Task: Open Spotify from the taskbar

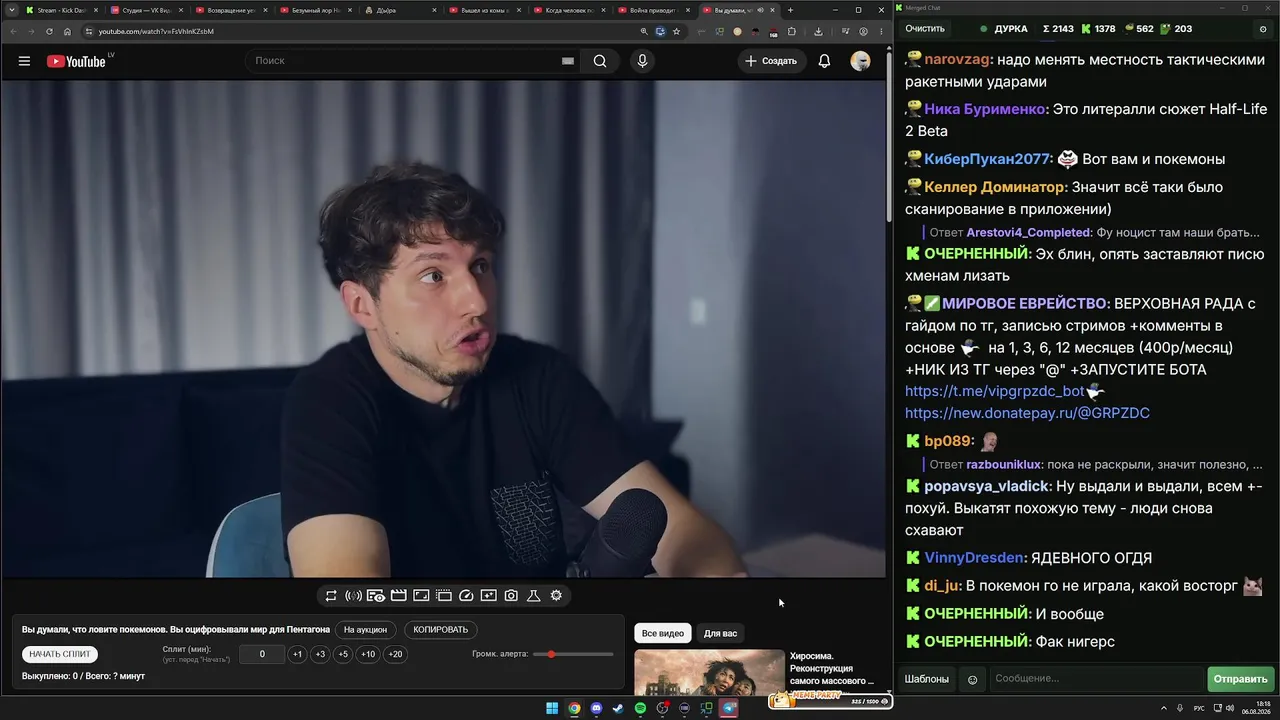Action: 640,709
